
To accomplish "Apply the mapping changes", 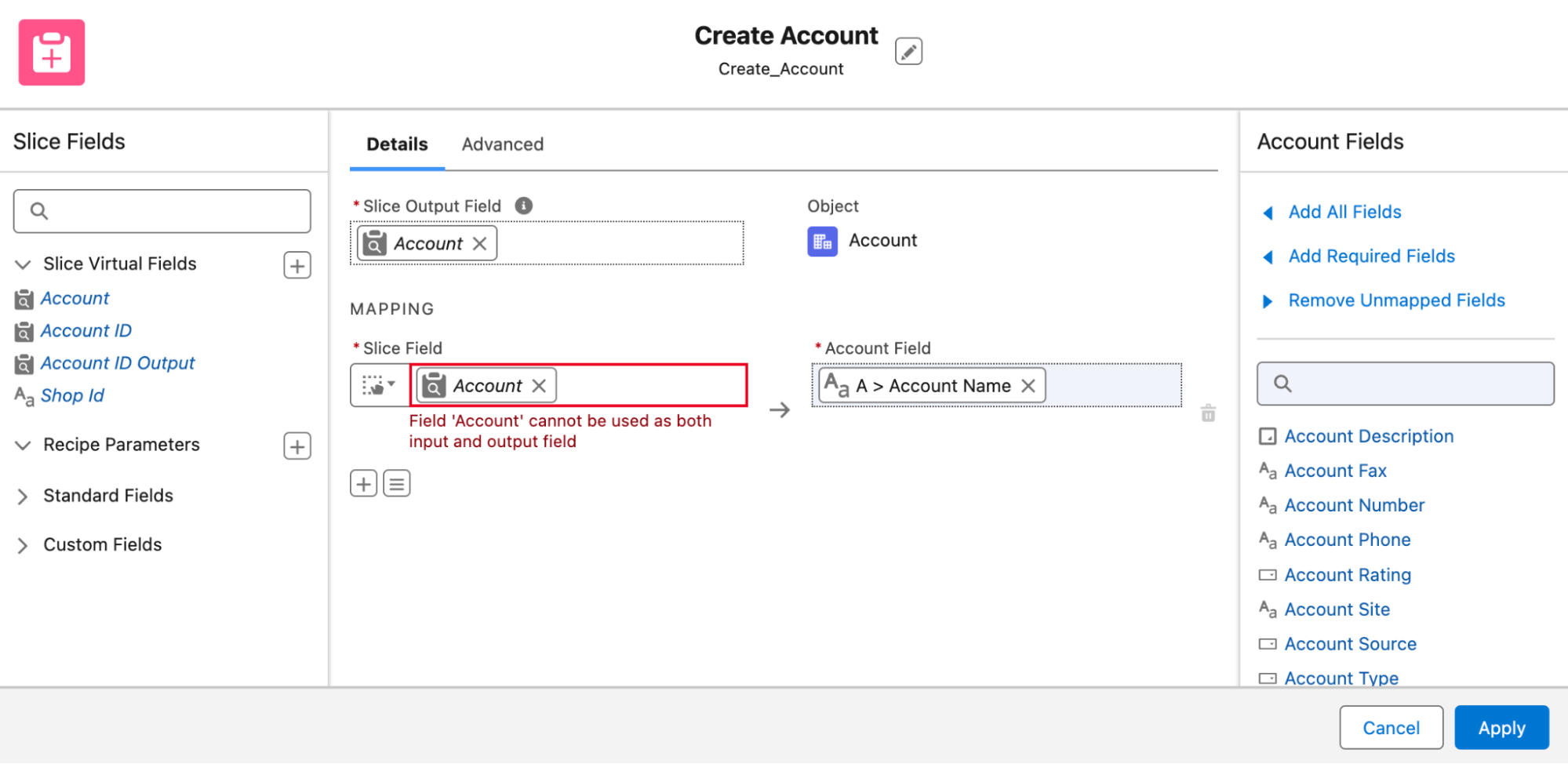I will click(1501, 727).
